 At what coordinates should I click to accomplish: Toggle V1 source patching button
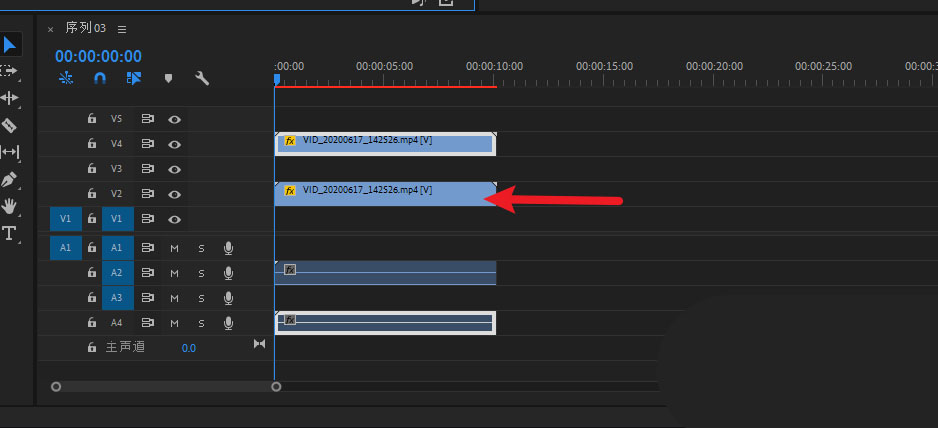click(66, 219)
